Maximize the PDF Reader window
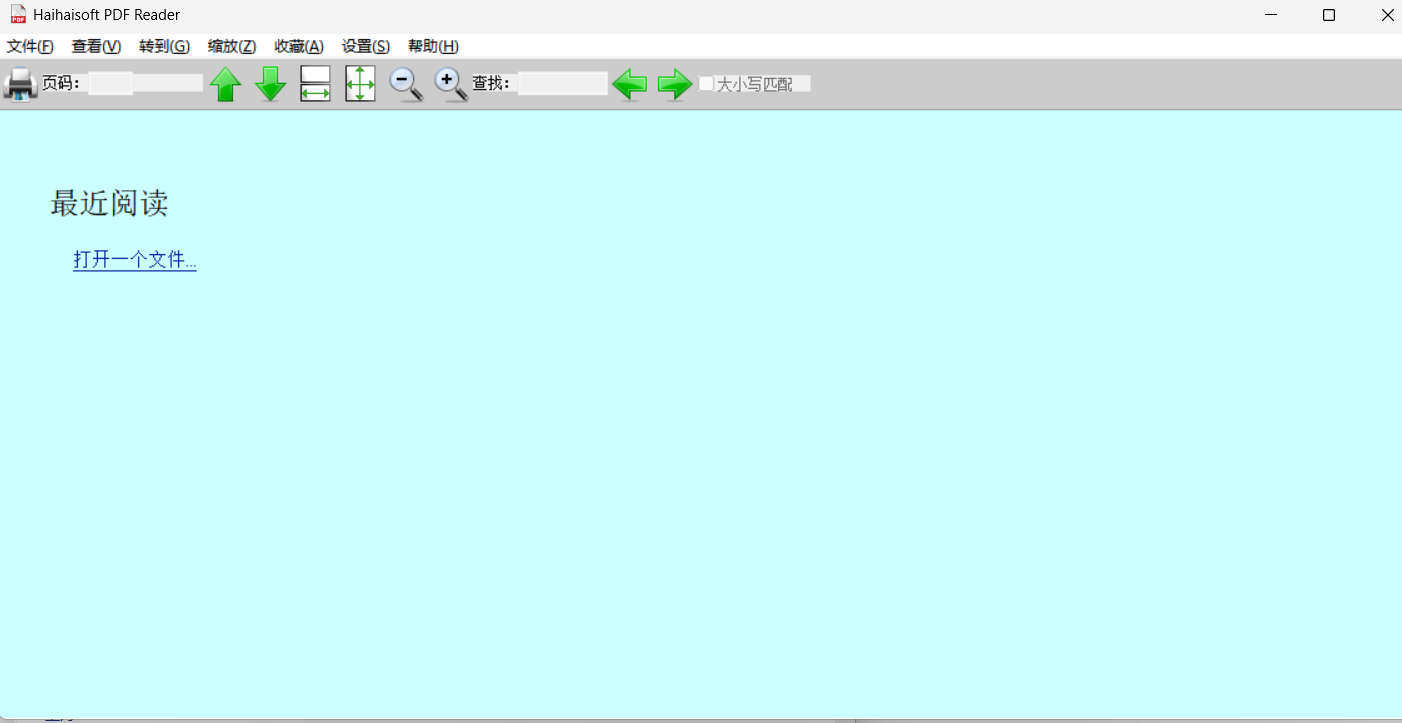 pyautogui.click(x=1329, y=15)
